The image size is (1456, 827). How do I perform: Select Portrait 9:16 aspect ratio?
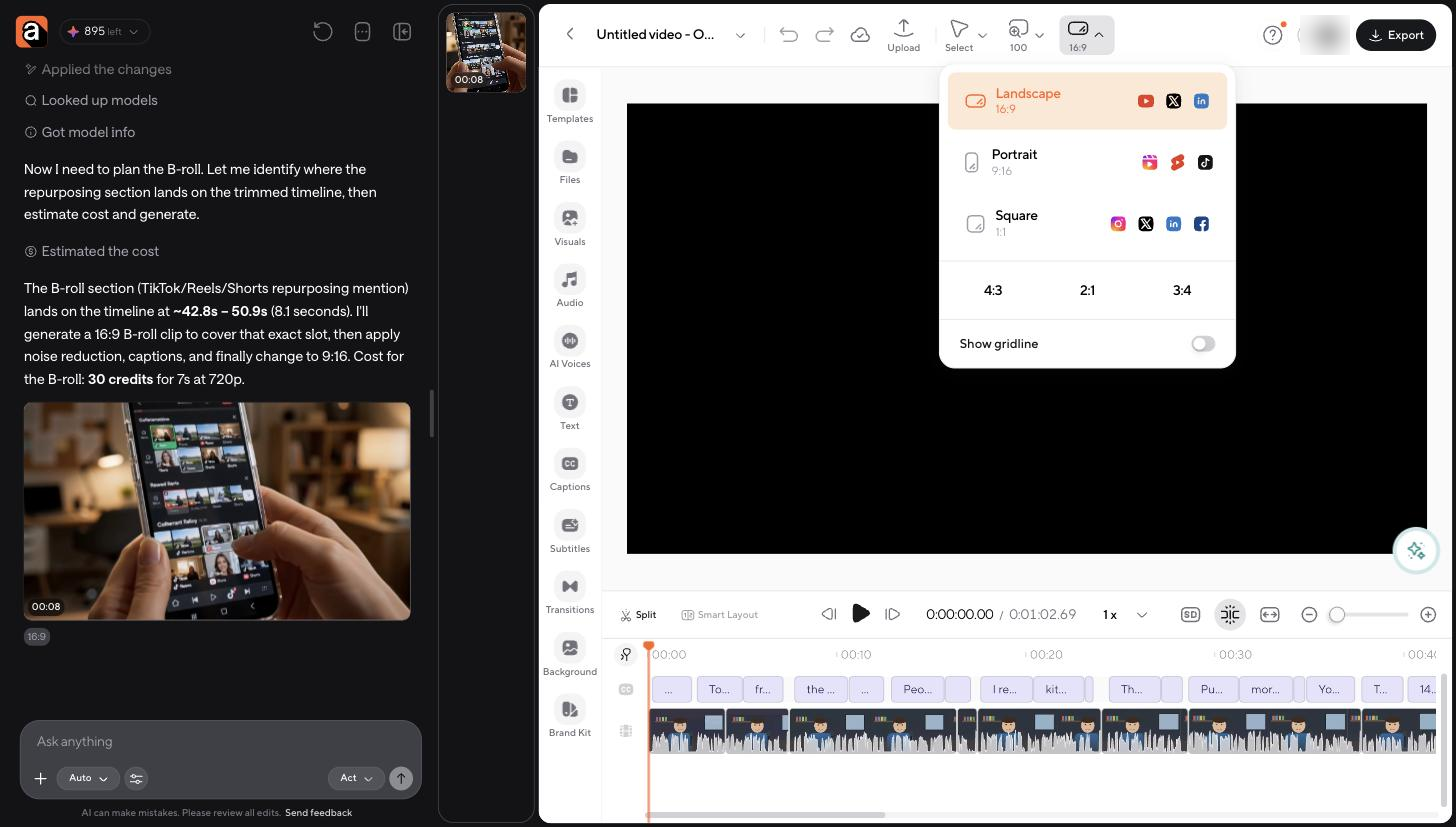[x=1087, y=162]
